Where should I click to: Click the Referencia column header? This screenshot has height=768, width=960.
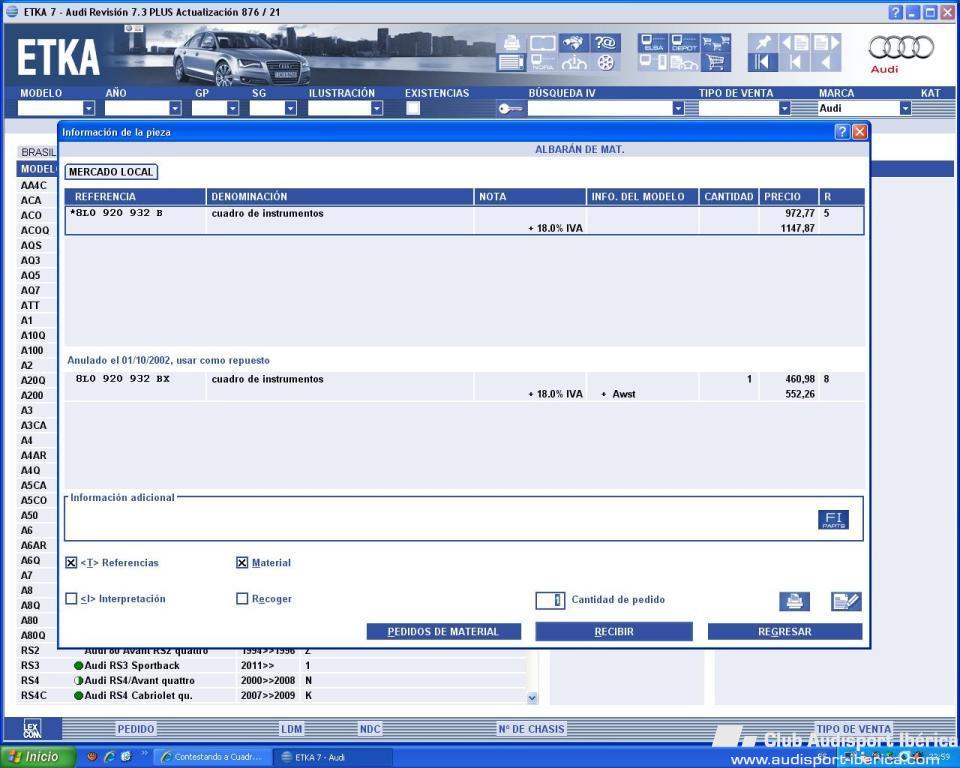[x=135, y=197]
